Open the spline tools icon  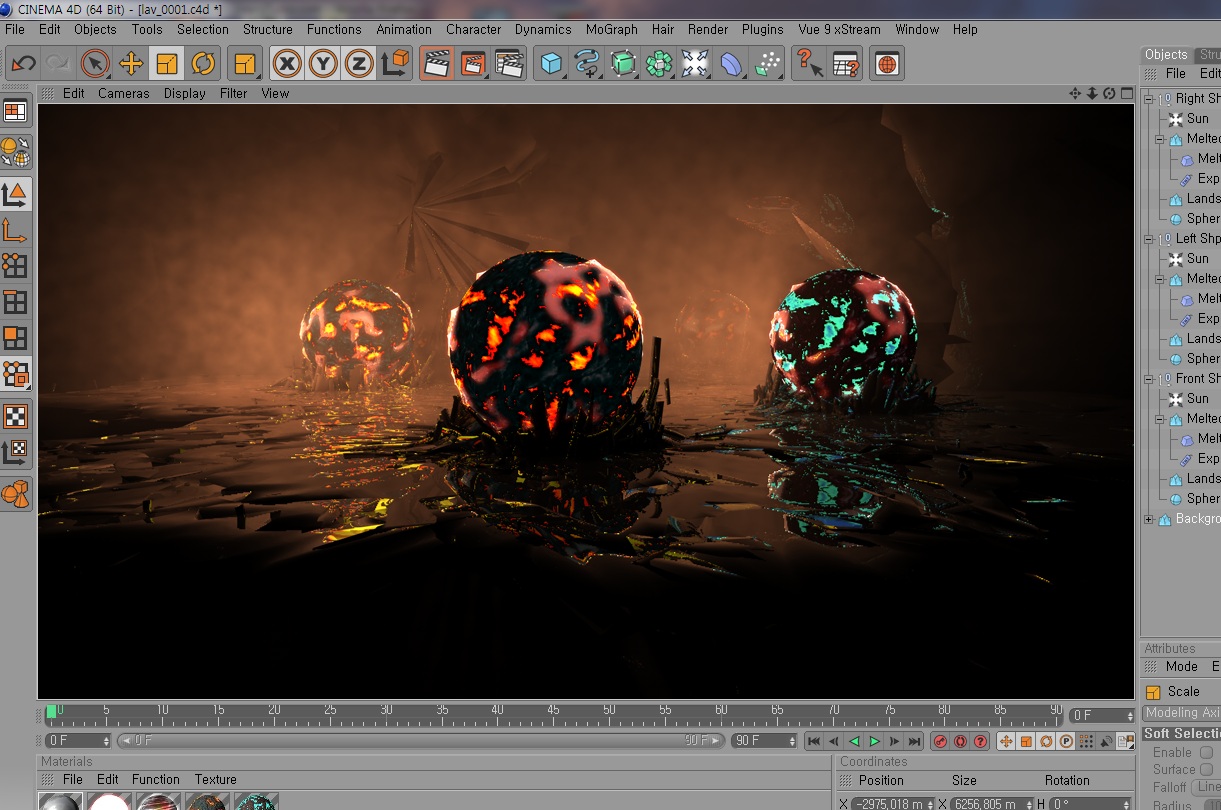pos(587,64)
